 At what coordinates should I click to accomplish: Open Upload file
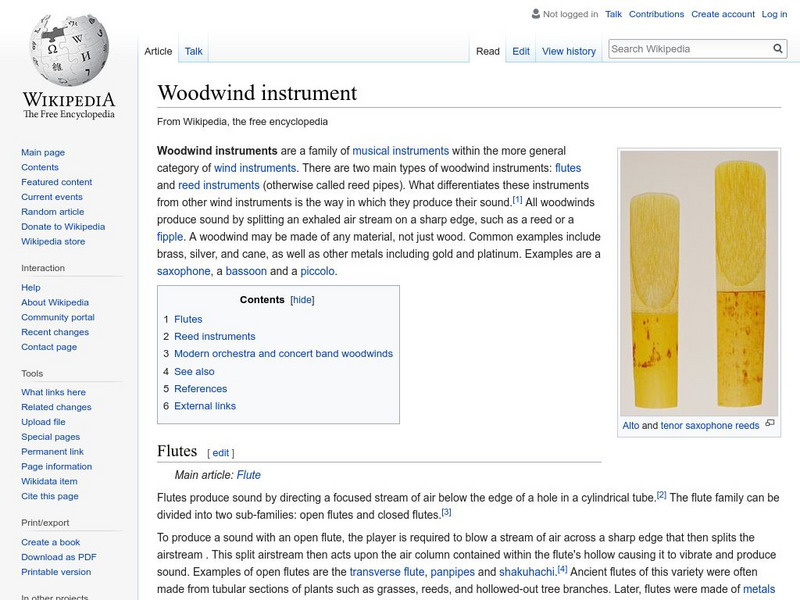43,422
